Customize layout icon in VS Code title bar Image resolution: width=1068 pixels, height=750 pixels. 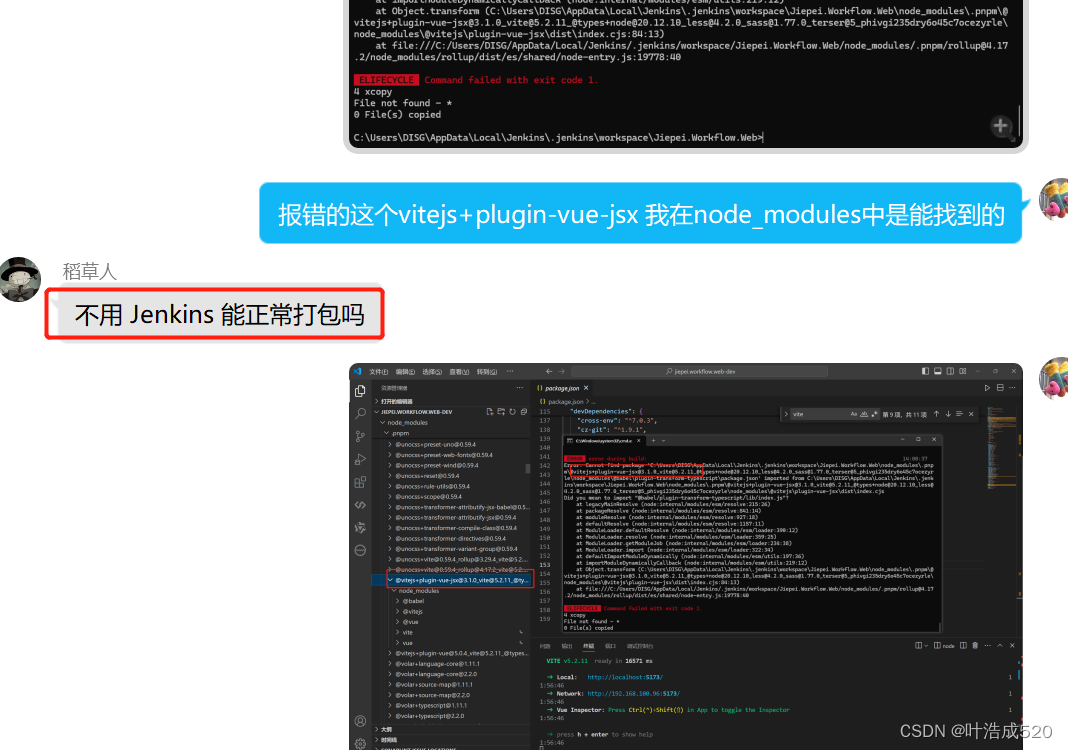pos(963,371)
